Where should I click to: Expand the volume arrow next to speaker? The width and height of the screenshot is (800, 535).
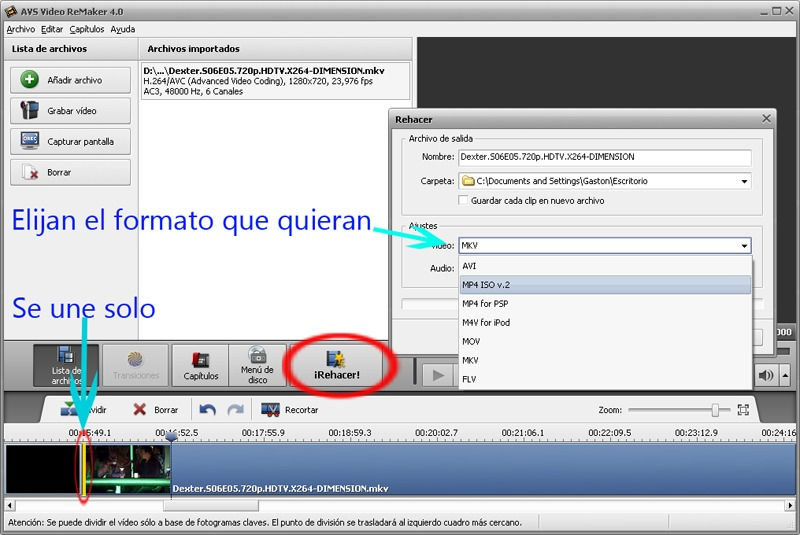coord(786,376)
